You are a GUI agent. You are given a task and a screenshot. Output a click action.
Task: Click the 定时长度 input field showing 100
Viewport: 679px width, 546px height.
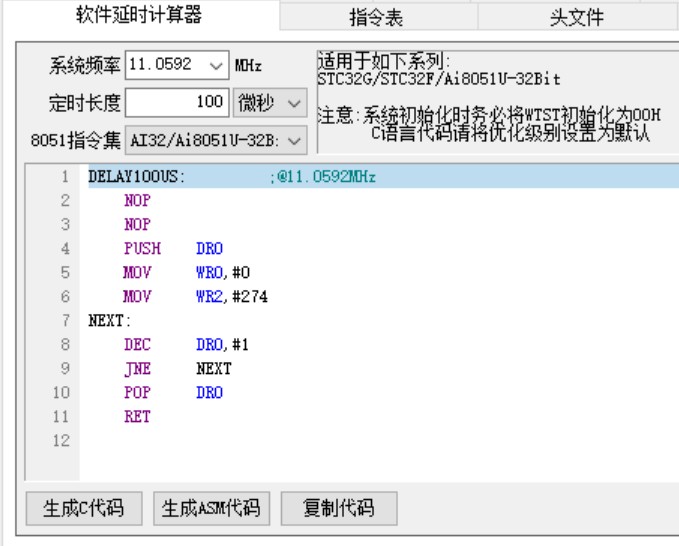point(177,103)
